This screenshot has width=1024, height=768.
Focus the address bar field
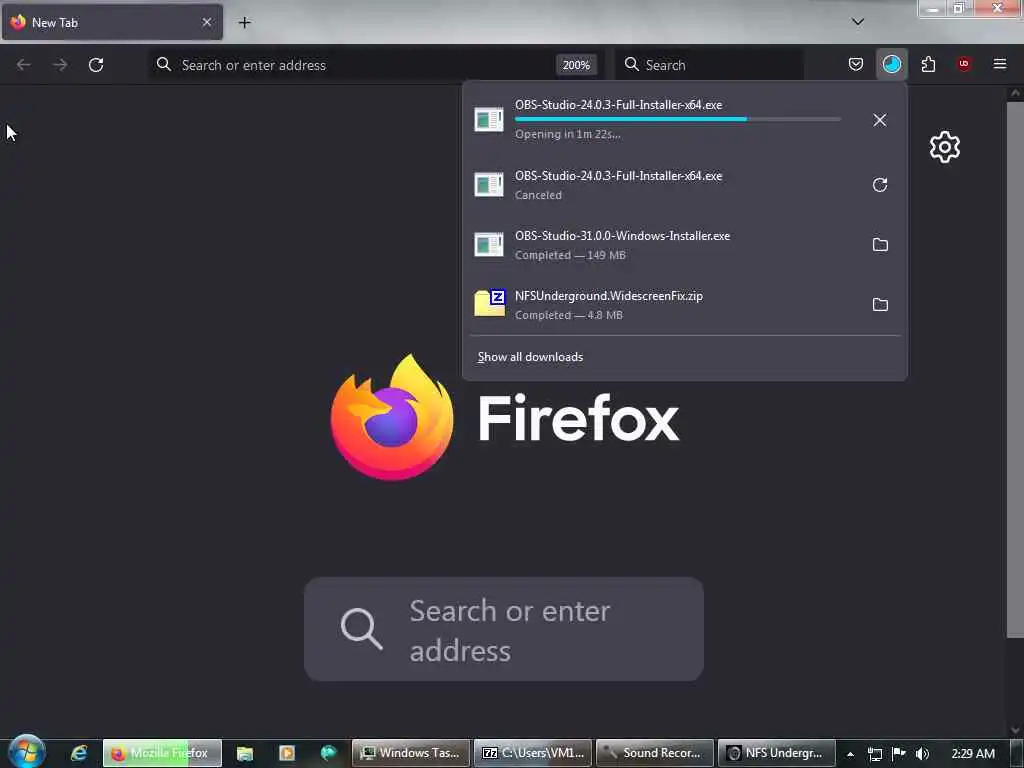pos(376,65)
